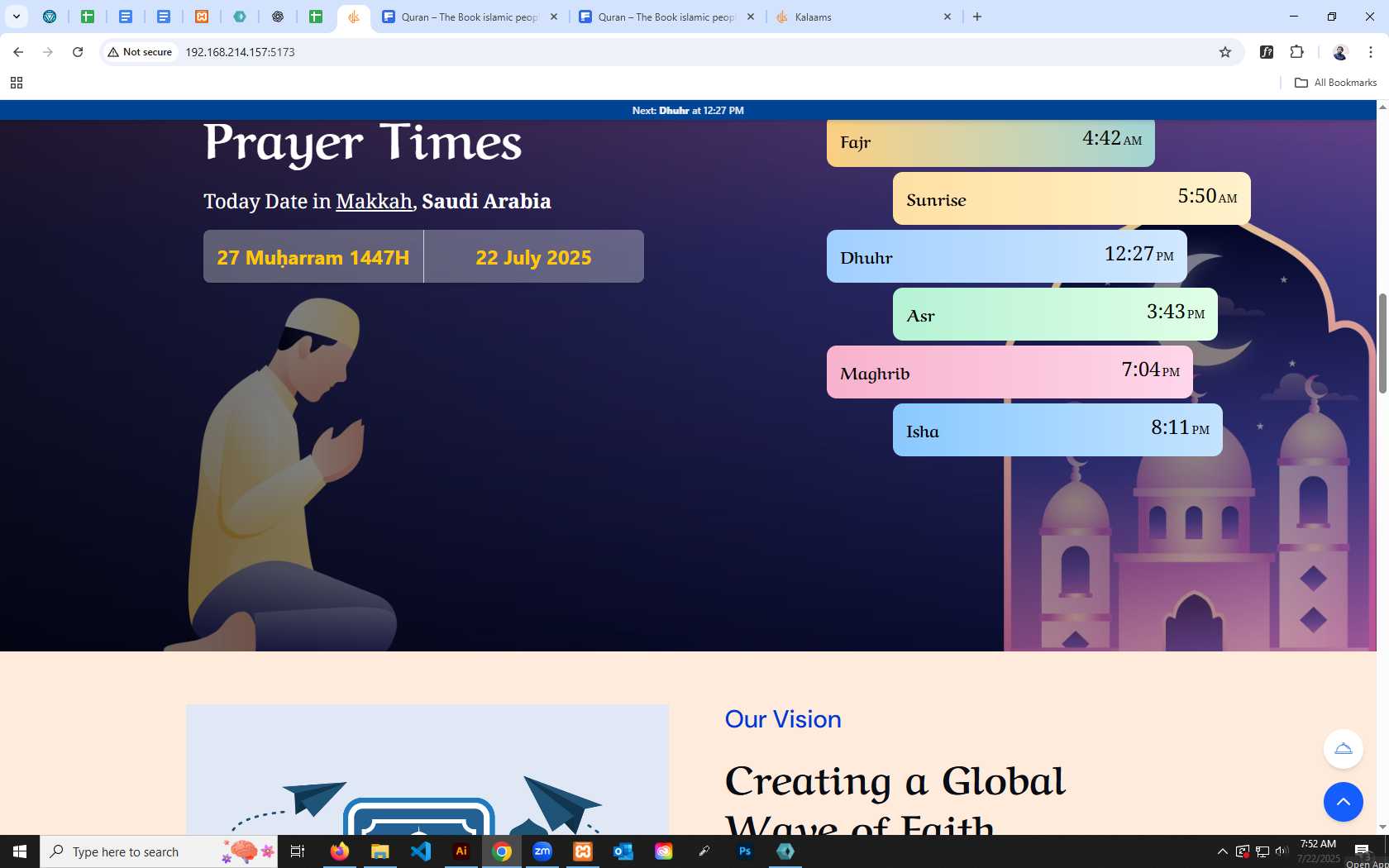Open the Chrome profile avatar
This screenshot has height=868, width=1389.
click(1340, 52)
